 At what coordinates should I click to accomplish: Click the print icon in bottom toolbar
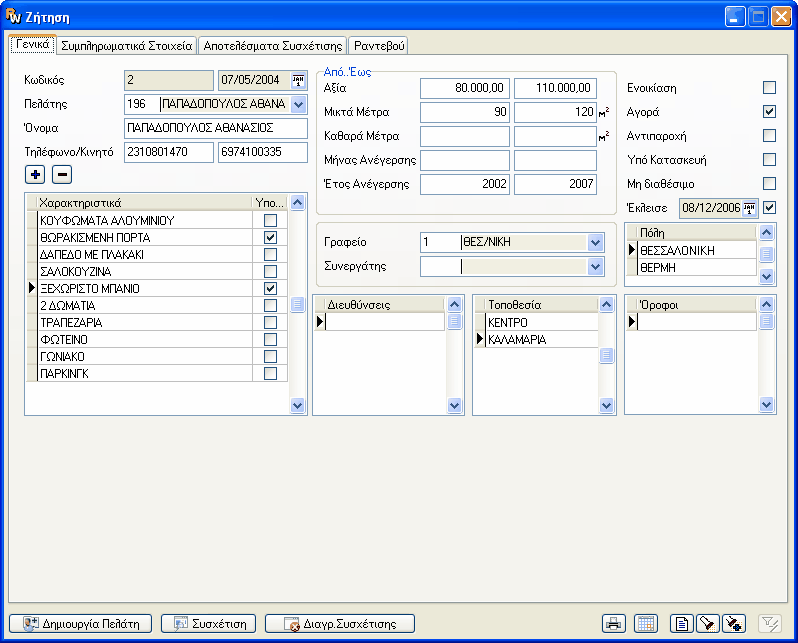pos(614,623)
